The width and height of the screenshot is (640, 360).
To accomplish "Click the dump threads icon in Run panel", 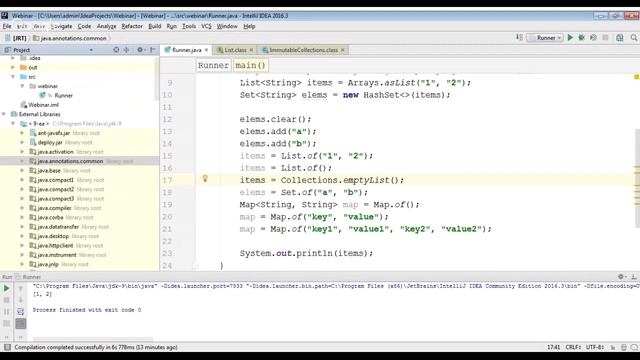I will pyautogui.click(x=7, y=323).
